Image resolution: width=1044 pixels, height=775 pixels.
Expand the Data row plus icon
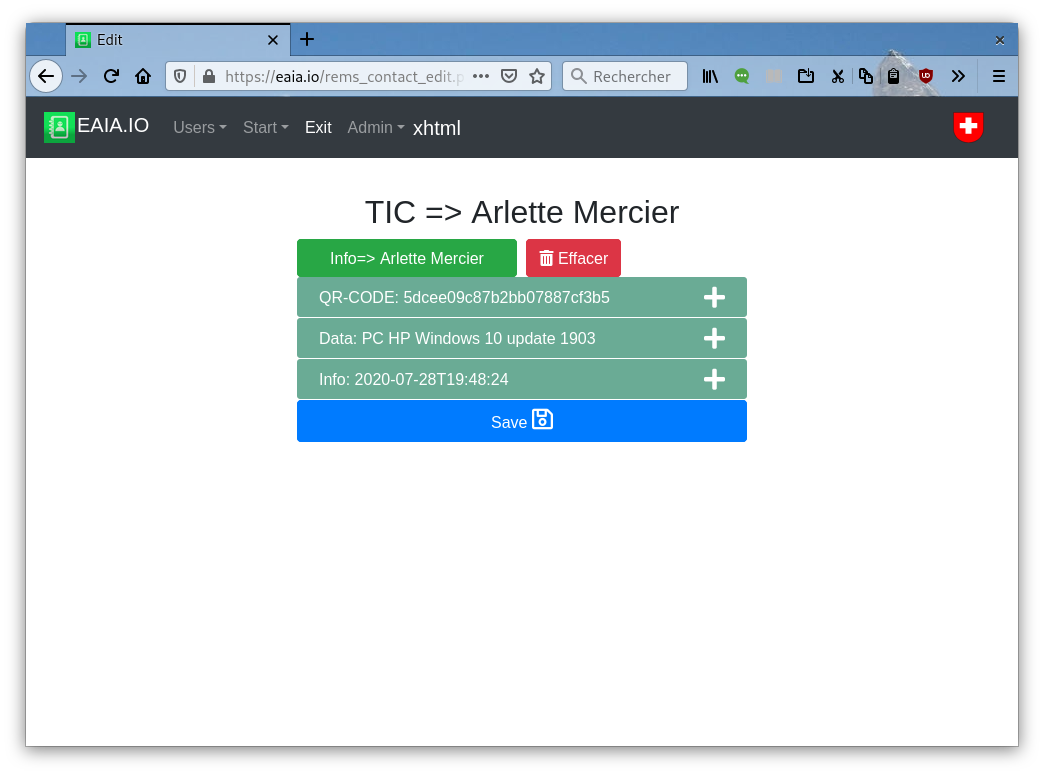714,338
